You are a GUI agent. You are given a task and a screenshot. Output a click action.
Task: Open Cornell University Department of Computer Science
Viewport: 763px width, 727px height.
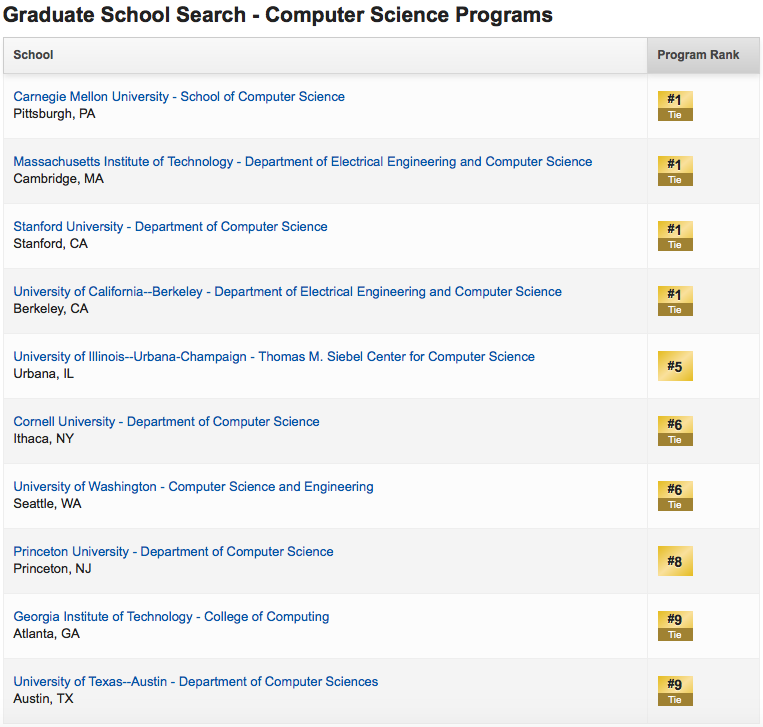(x=166, y=421)
